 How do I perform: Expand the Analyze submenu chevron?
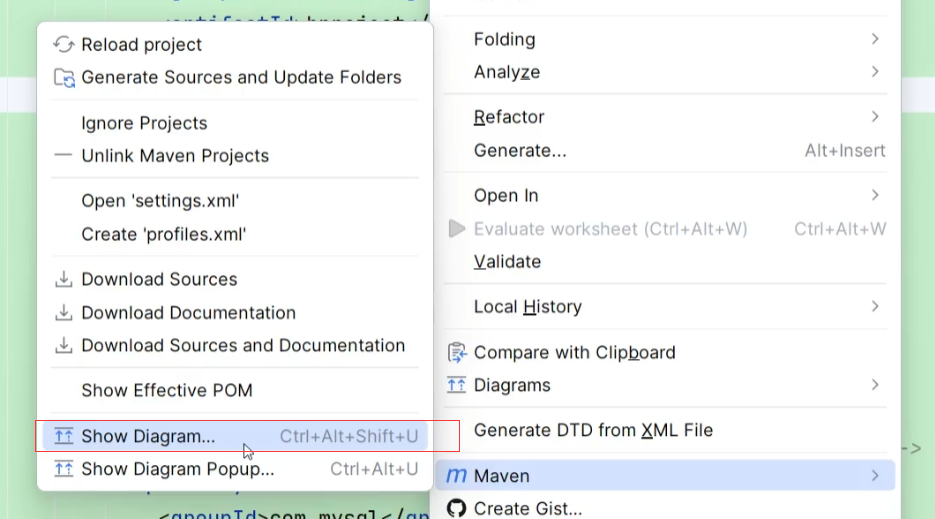(875, 72)
